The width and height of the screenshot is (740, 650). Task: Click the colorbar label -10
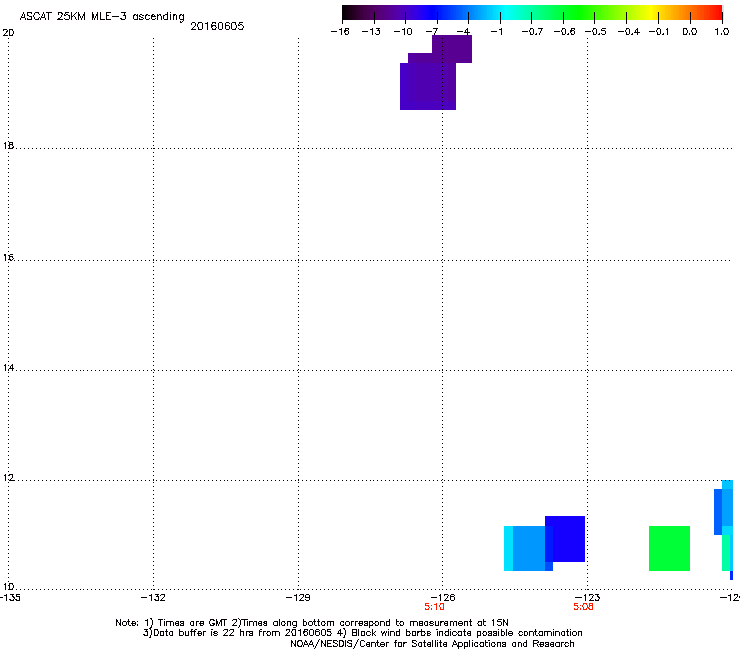(403, 32)
